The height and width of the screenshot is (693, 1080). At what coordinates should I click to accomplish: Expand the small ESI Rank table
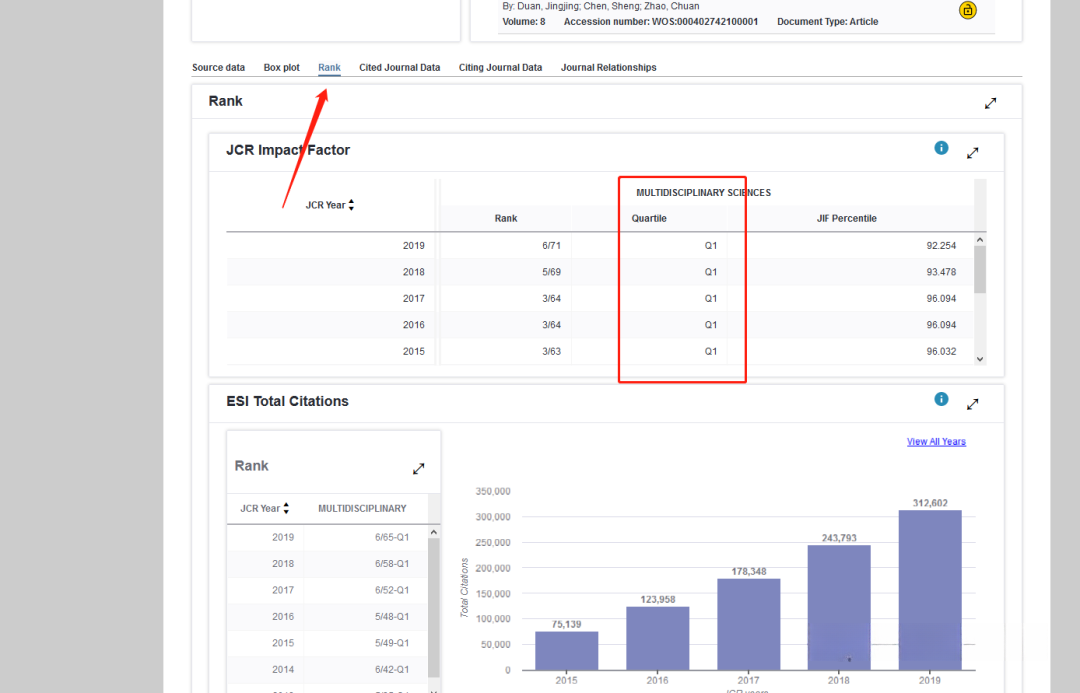[418, 468]
